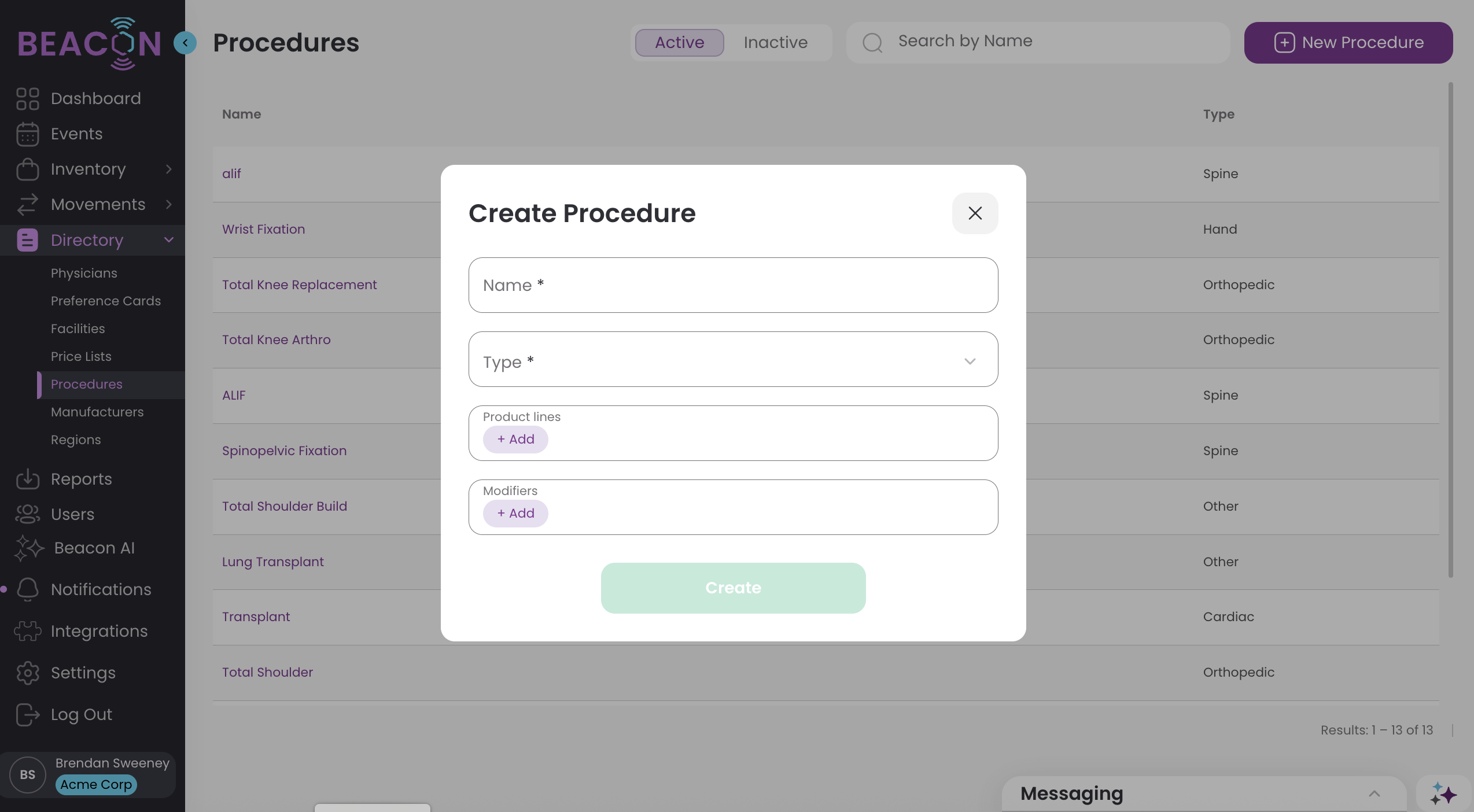Viewport: 1474px width, 812px height.
Task: Click the Log Out door icon
Action: tap(28, 714)
